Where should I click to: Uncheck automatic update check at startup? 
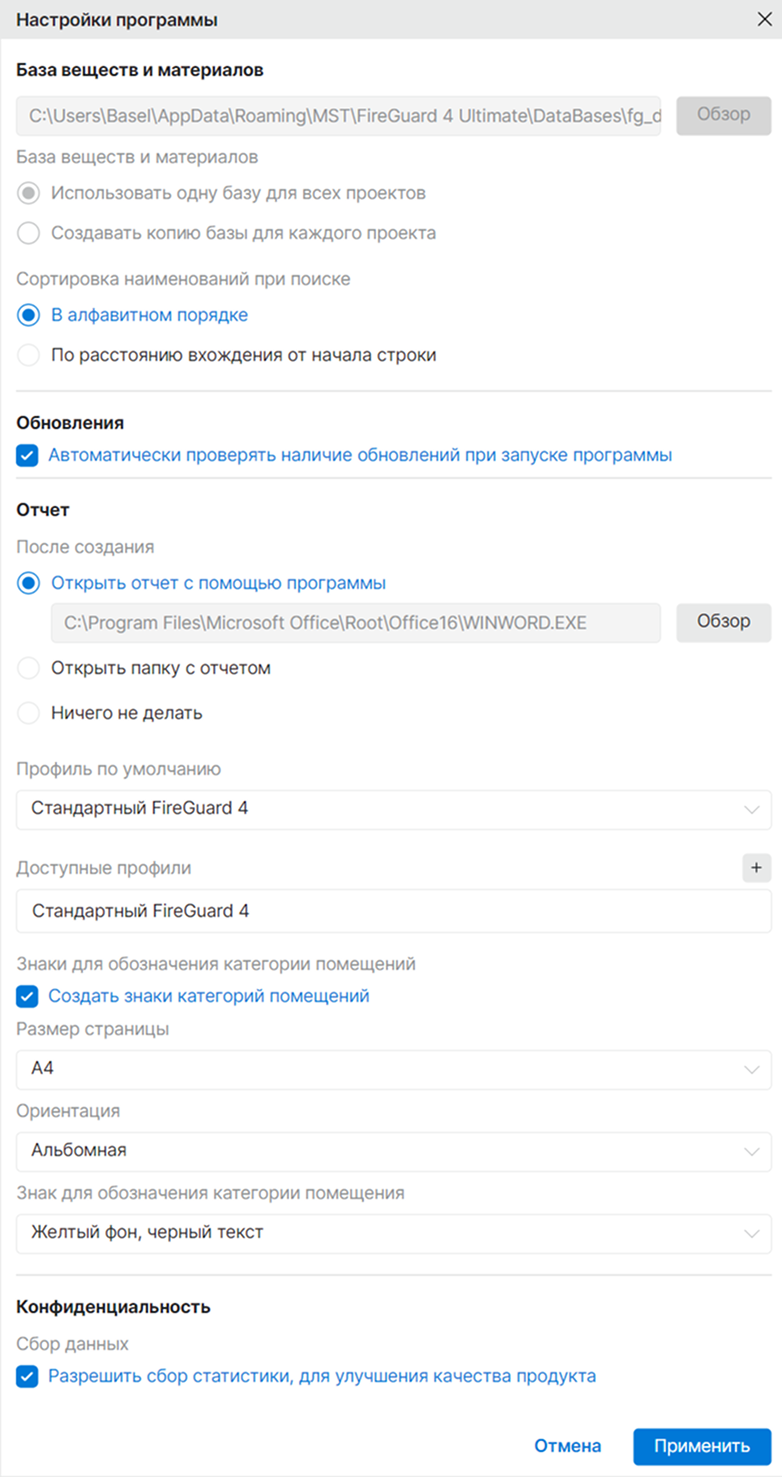(x=27, y=455)
